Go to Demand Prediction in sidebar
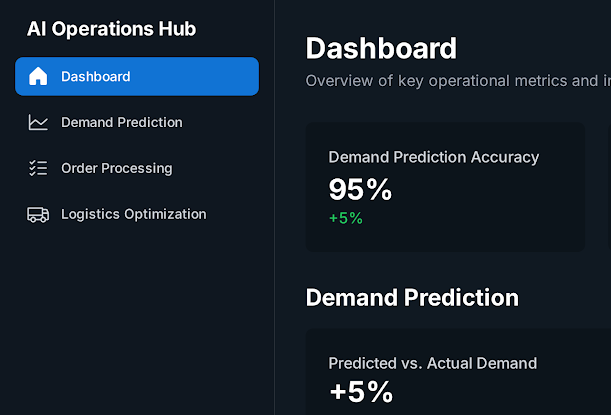The image size is (611, 415). pyautogui.click(x=121, y=122)
